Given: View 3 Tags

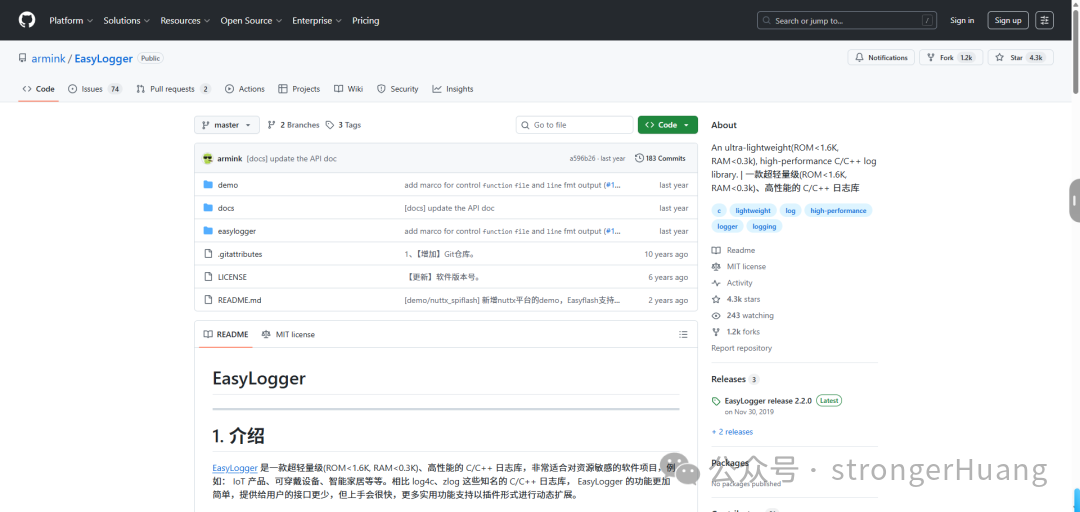Looking at the screenshot, I should (343, 125).
